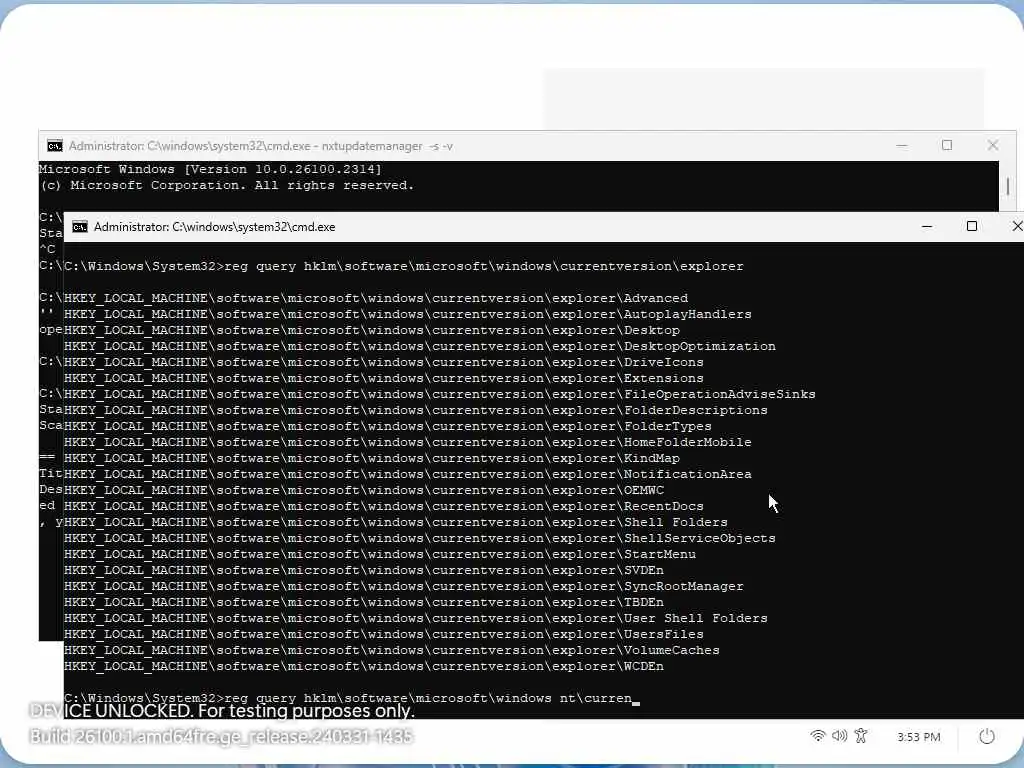1024x768 pixels.
Task: Click the 'reg query ...currentversion\explorer' command line
Action: tap(404, 266)
